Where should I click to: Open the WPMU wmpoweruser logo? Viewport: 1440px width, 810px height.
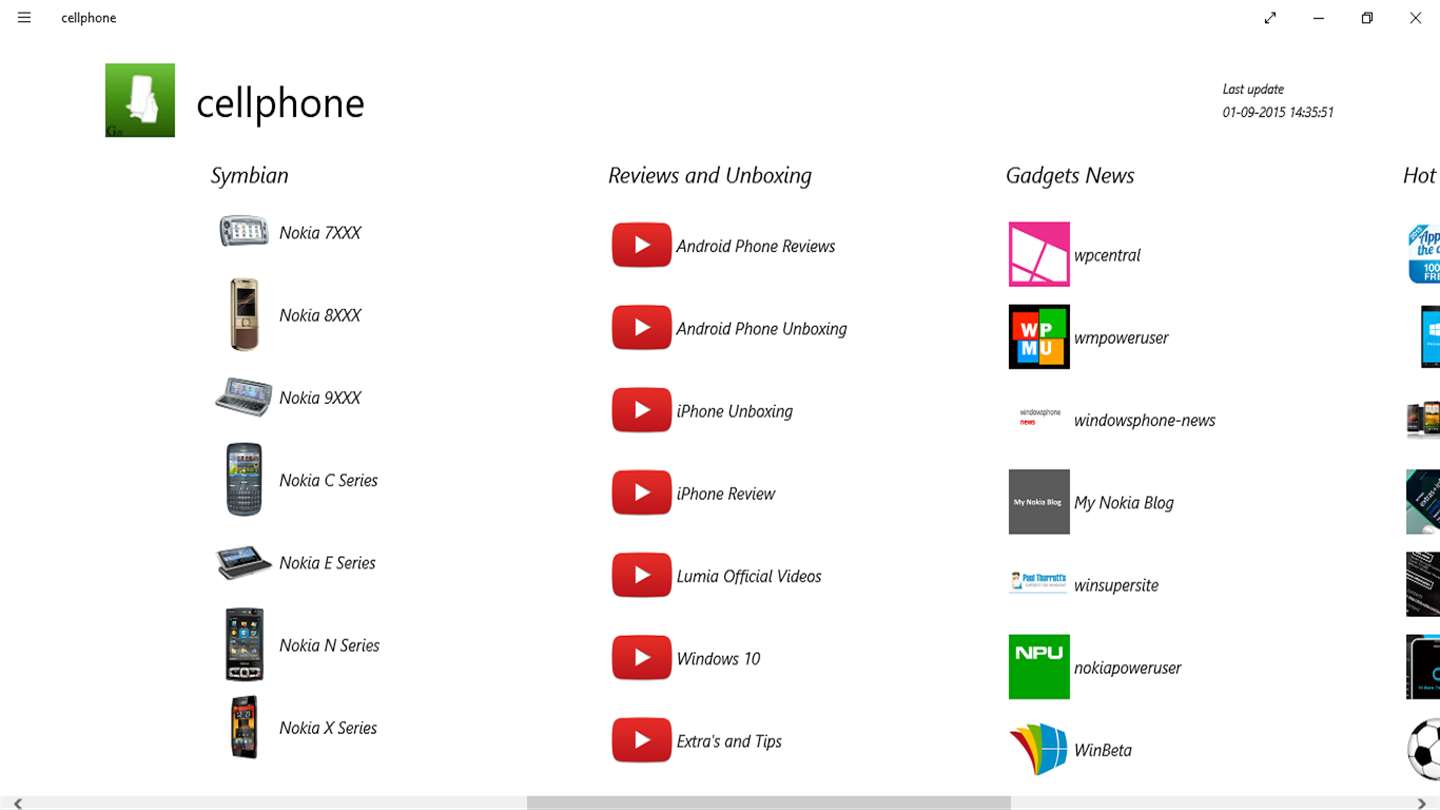(x=1039, y=337)
